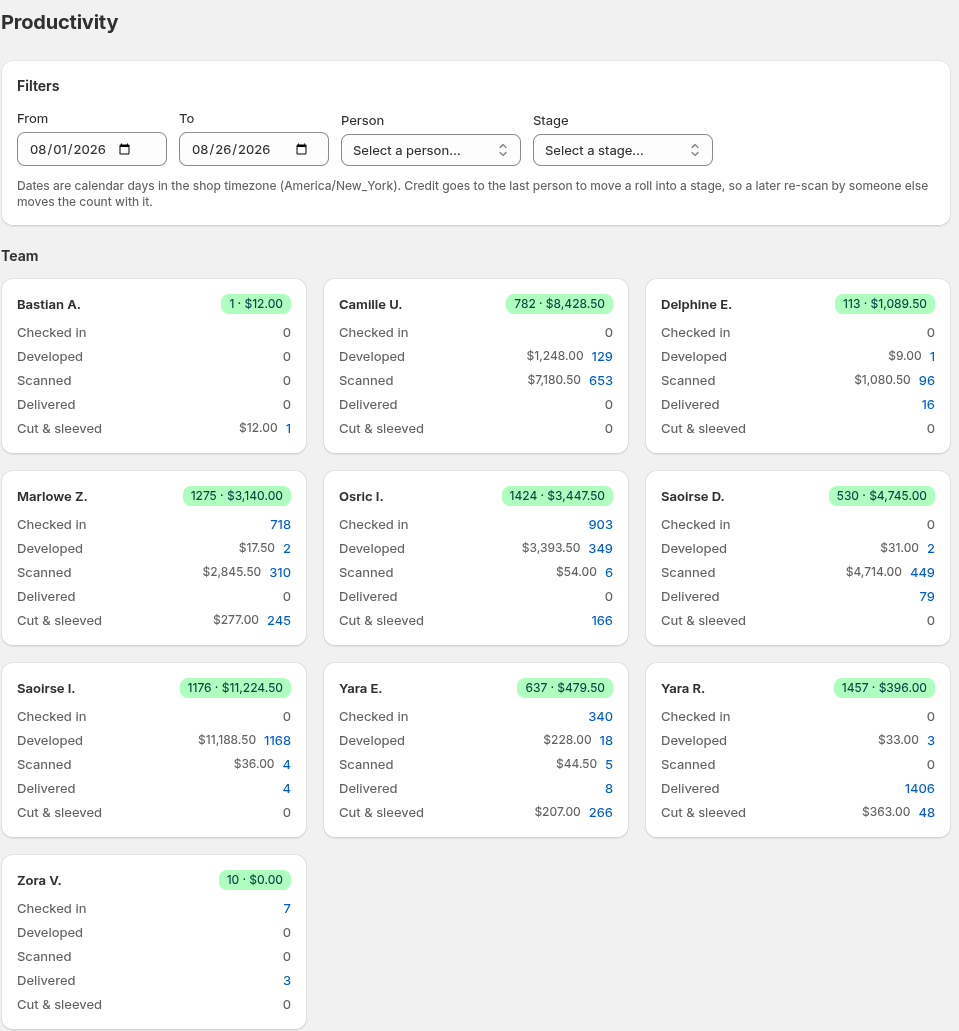Click Saoirse D. Scanned amount $4,714.00
The image size is (959, 1031).
point(873,572)
